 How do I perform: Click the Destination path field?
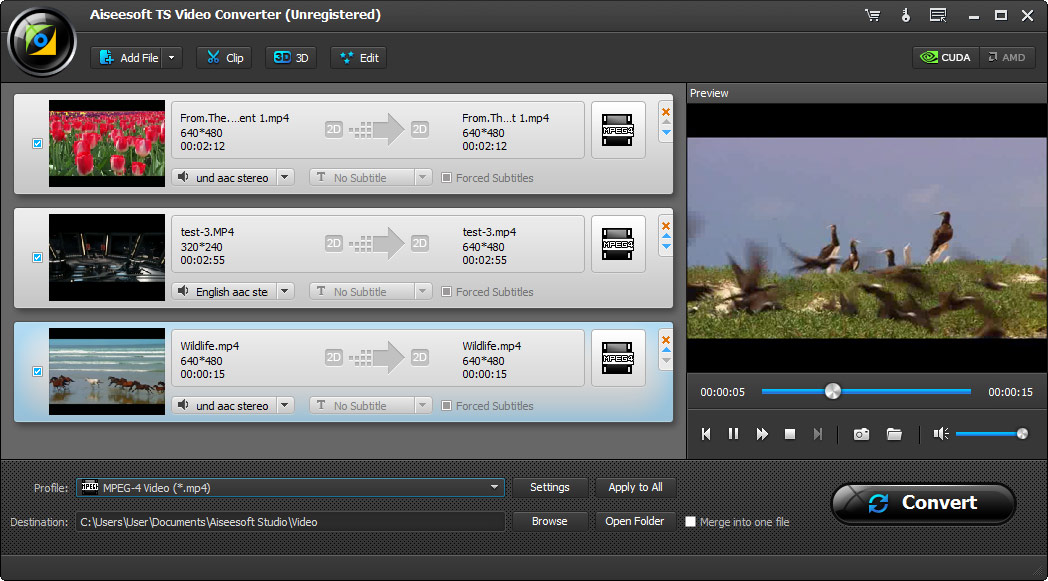pyautogui.click(x=290, y=521)
